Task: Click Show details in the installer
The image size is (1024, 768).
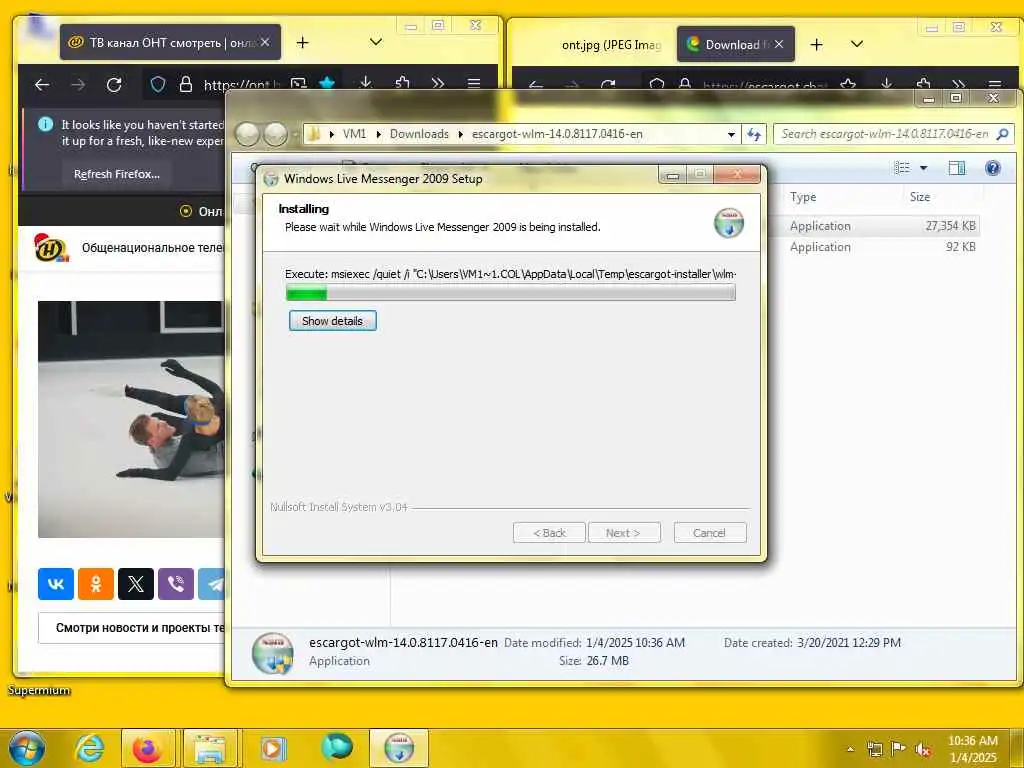Action: pos(332,321)
